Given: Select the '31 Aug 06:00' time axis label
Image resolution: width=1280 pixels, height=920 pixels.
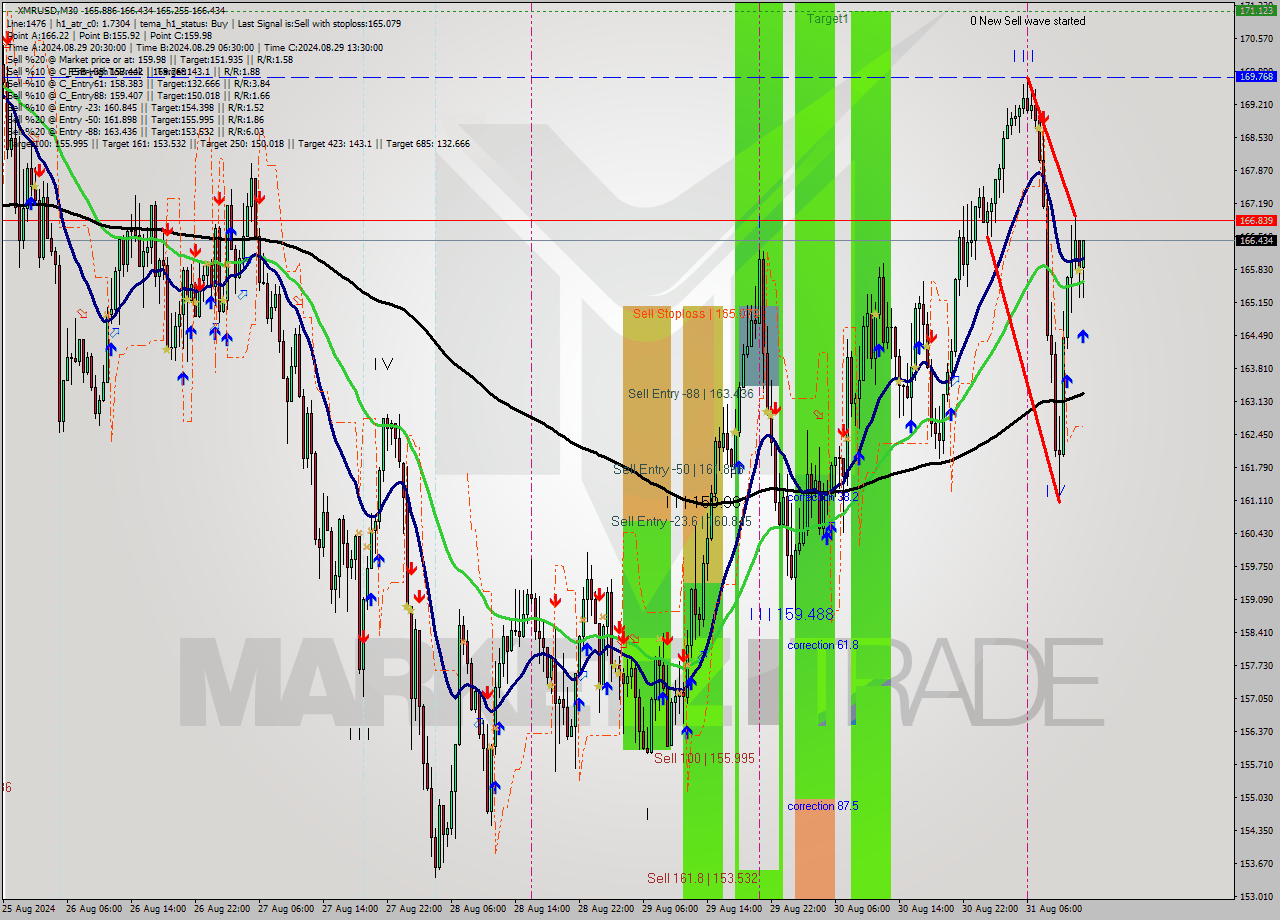Looking at the screenshot, I should [x=1054, y=909].
